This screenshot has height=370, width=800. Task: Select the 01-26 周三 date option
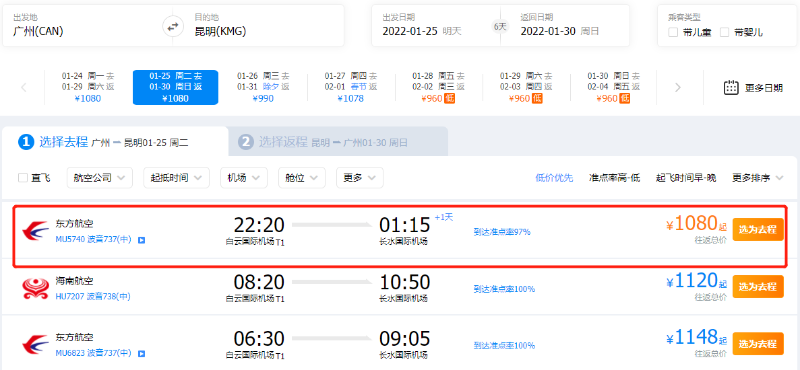[x=263, y=87]
